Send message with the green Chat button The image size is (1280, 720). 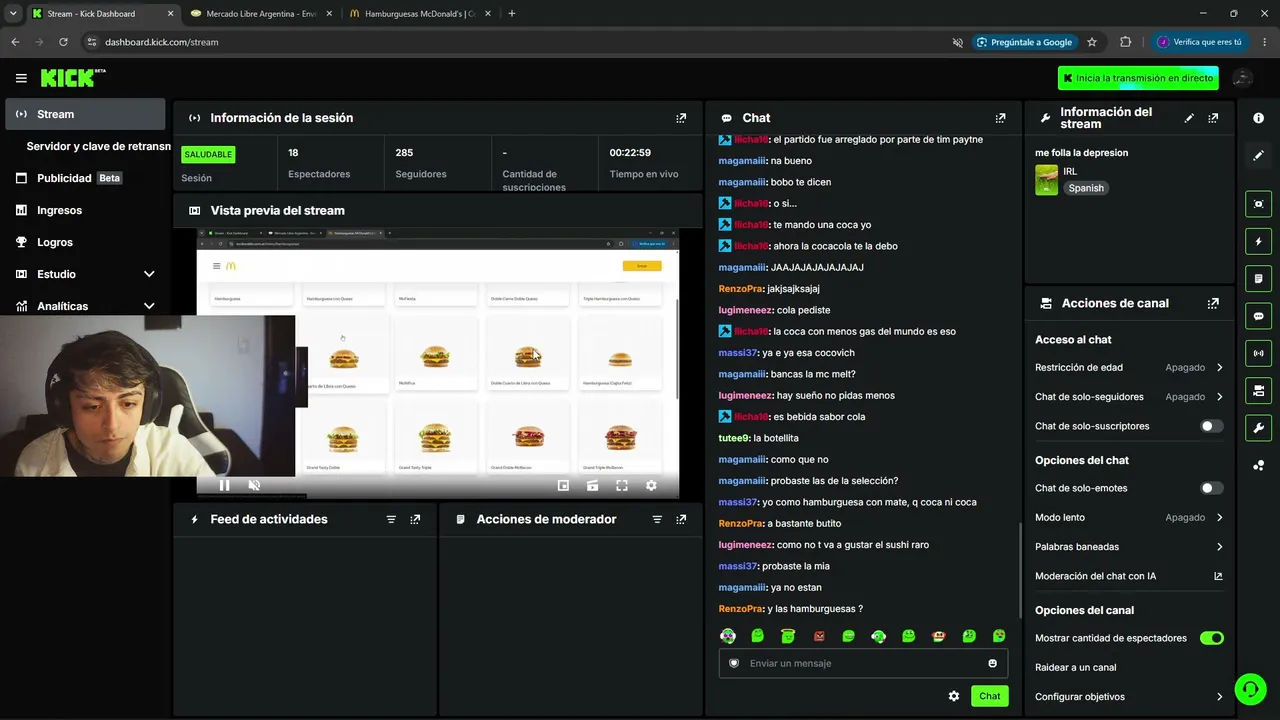pyautogui.click(x=989, y=696)
